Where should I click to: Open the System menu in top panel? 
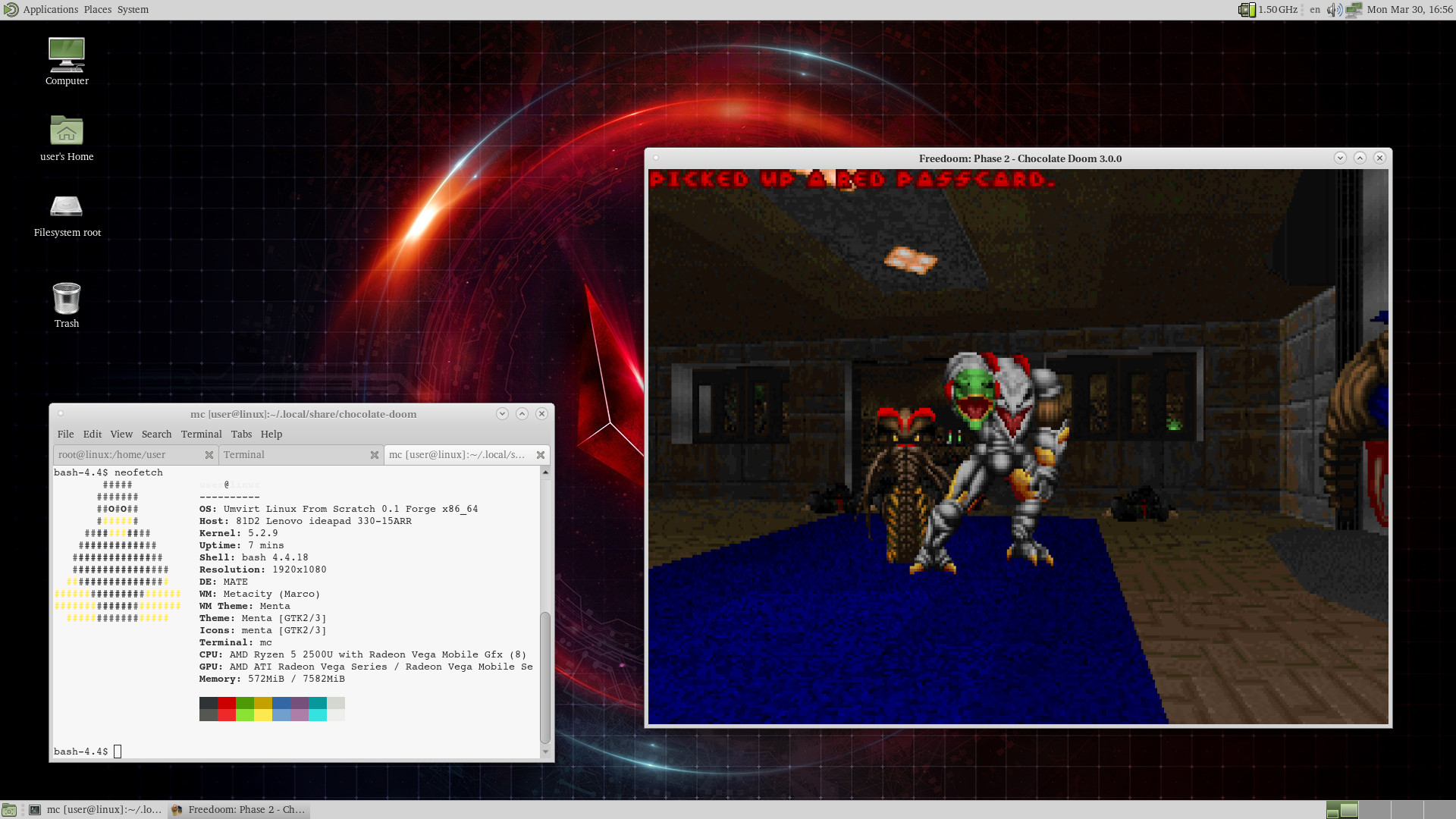coord(133,10)
